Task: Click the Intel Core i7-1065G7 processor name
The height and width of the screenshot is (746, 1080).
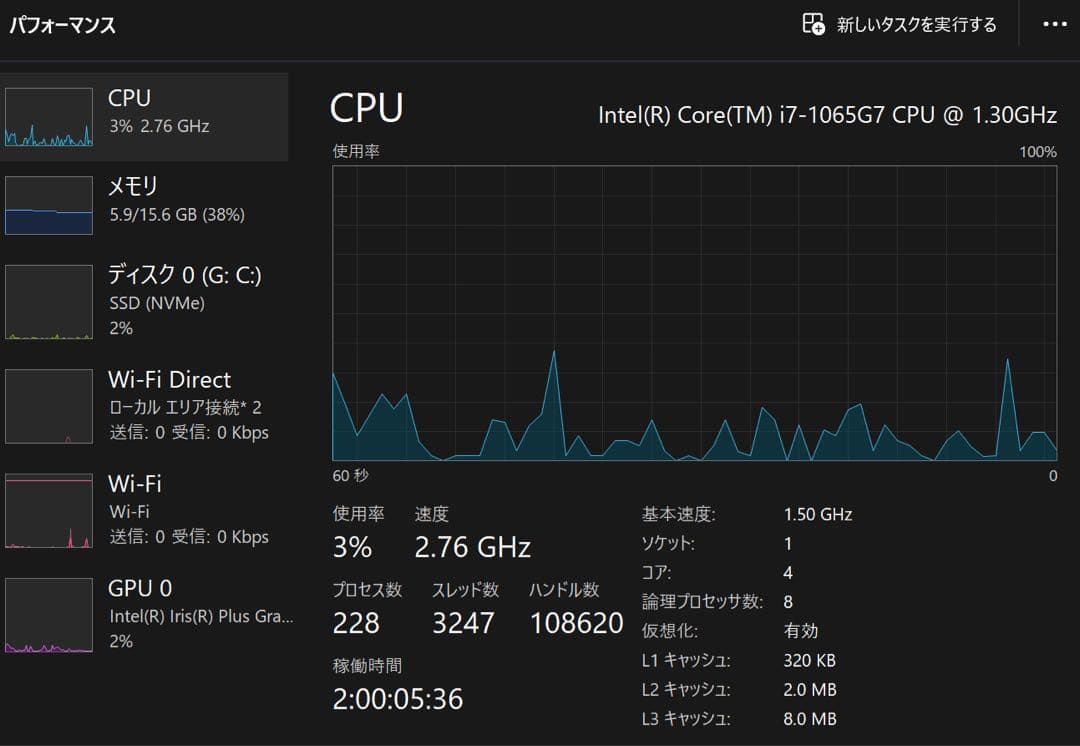Action: (827, 115)
